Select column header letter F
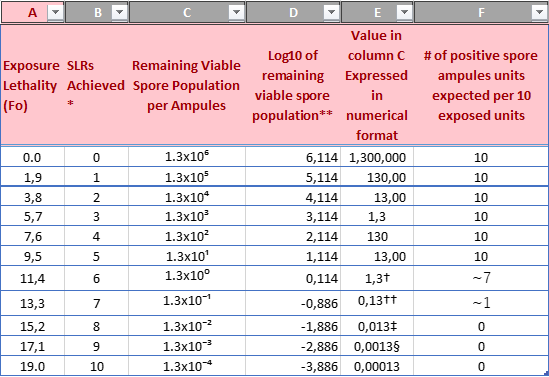This screenshot has width=549, height=377. point(481,13)
